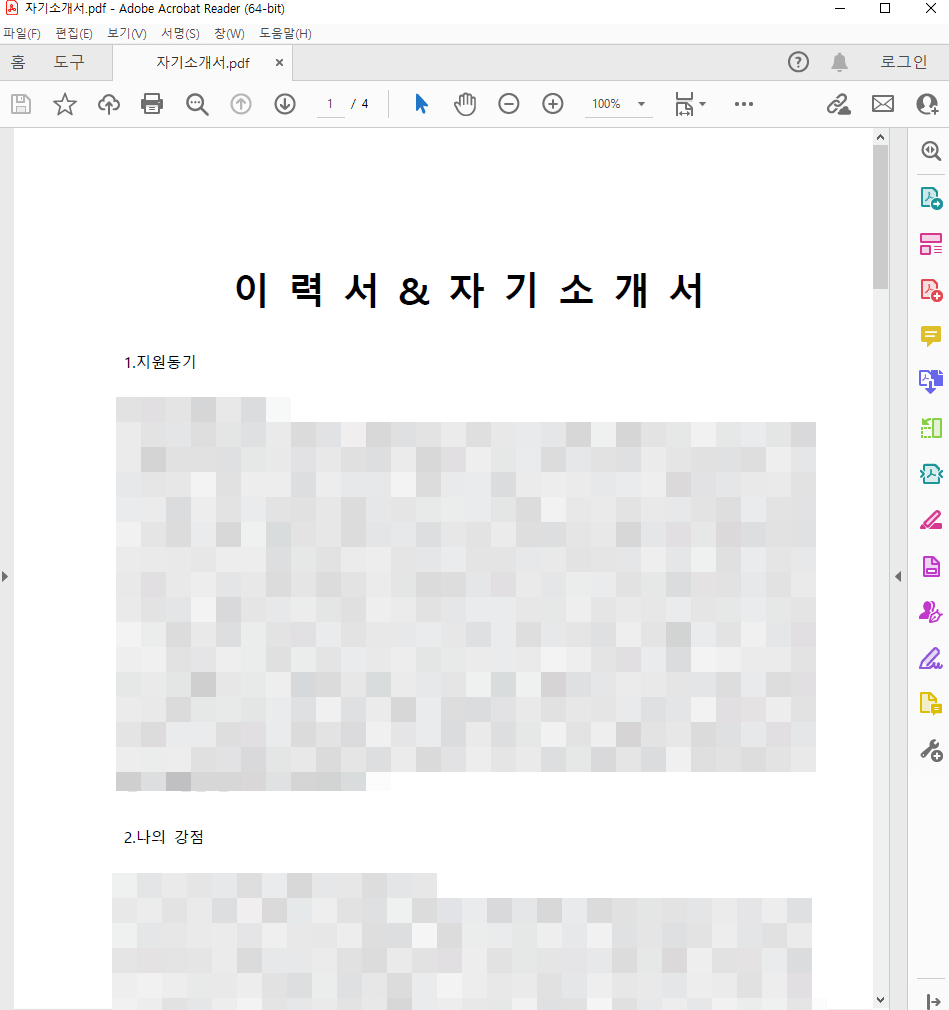Click the 로그인 sign-in button

[x=902, y=62]
